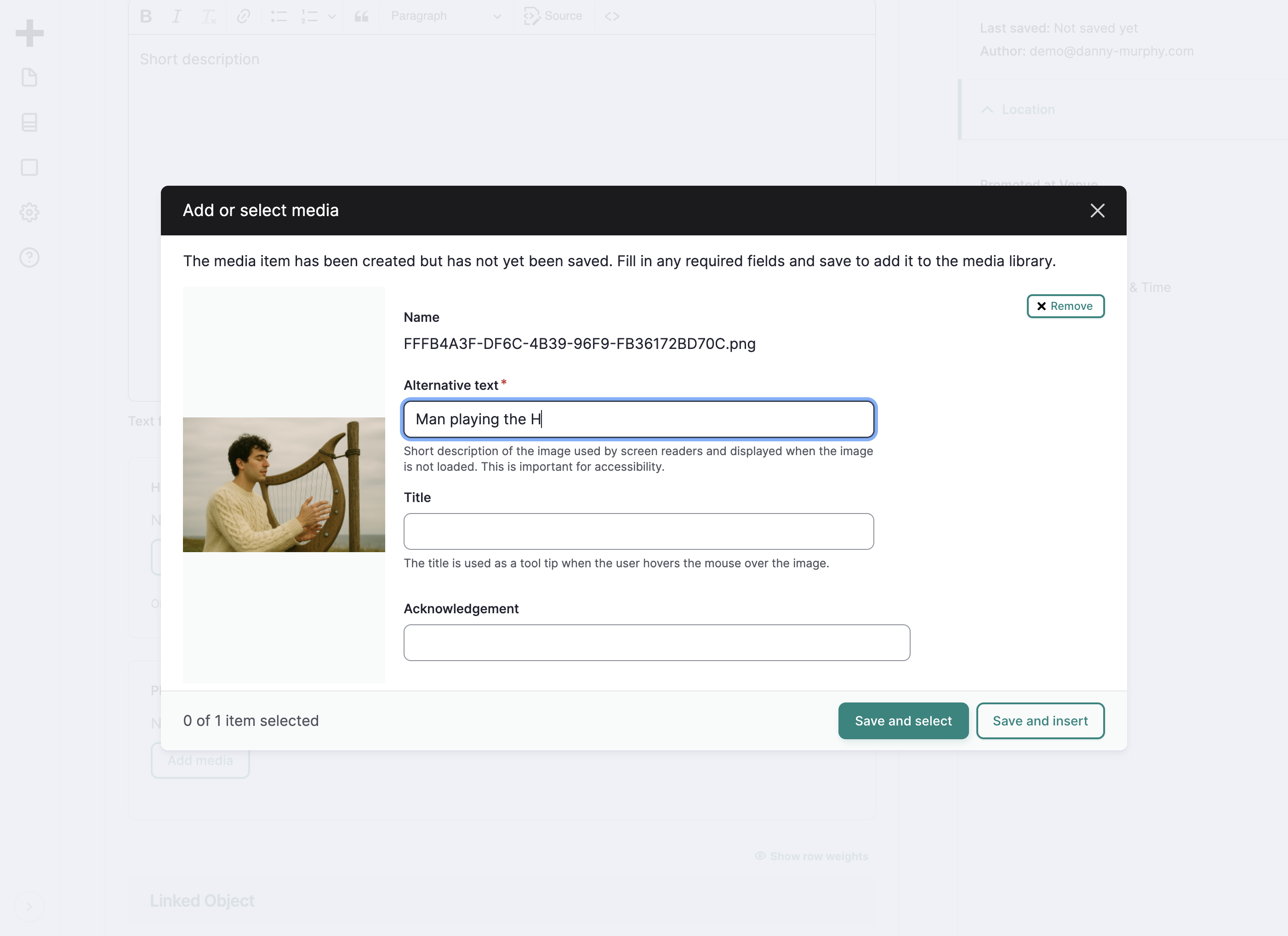
Task: Open the Paragraph format dropdown
Action: [446, 17]
